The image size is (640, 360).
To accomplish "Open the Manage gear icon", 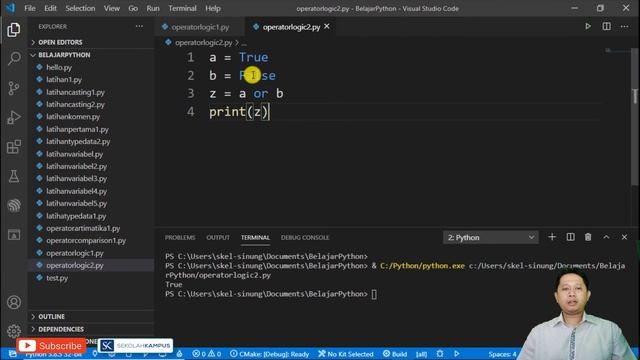I will [x=13, y=331].
